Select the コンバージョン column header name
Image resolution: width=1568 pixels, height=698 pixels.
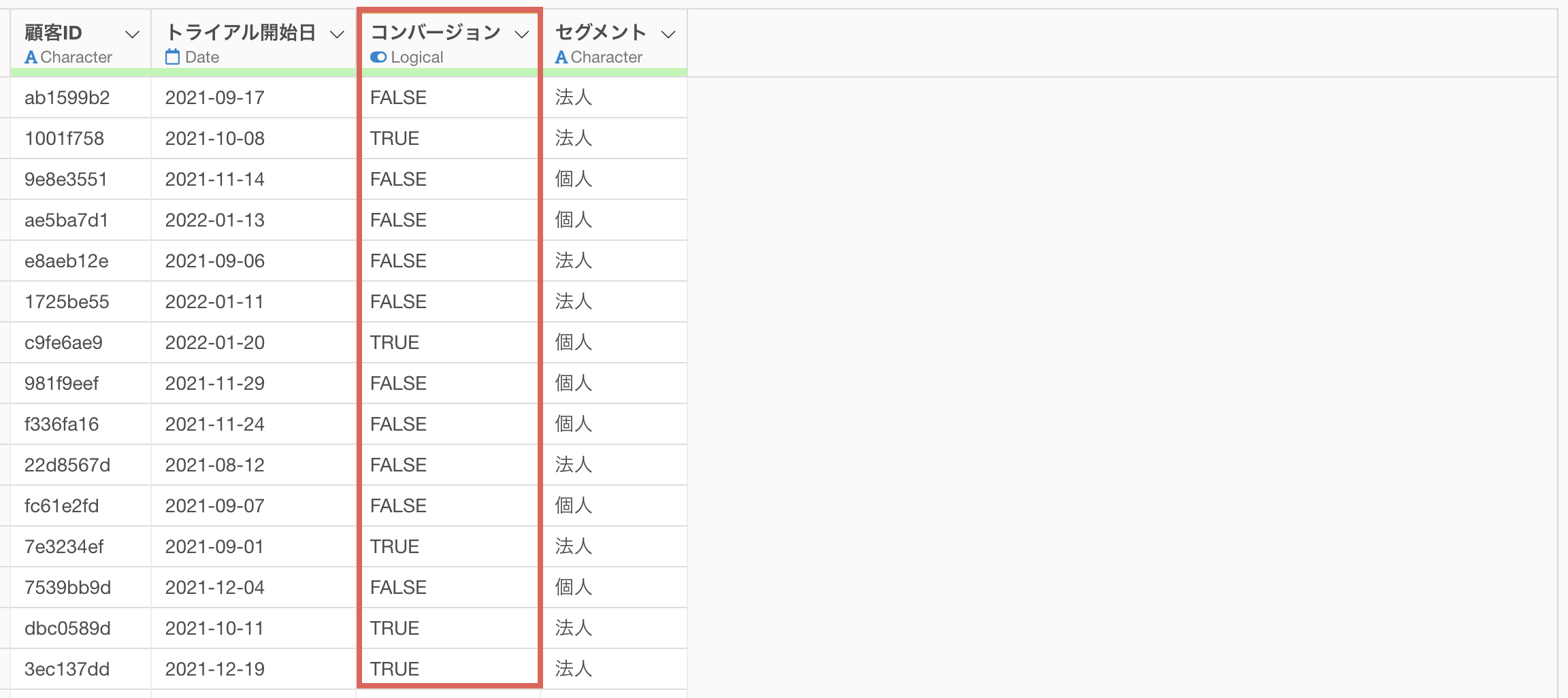[436, 33]
